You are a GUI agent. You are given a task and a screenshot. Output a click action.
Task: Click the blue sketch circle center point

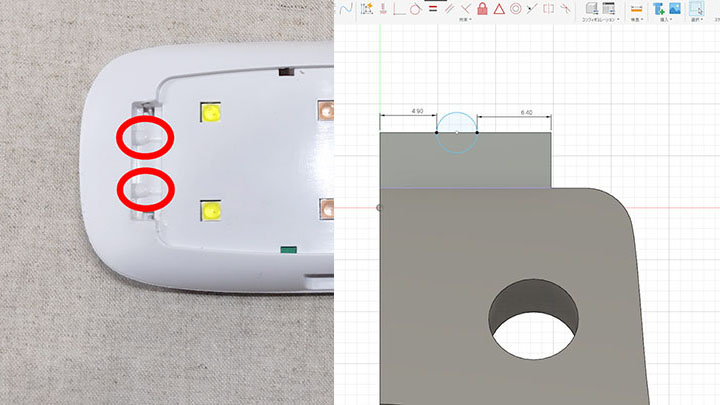[x=457, y=132]
